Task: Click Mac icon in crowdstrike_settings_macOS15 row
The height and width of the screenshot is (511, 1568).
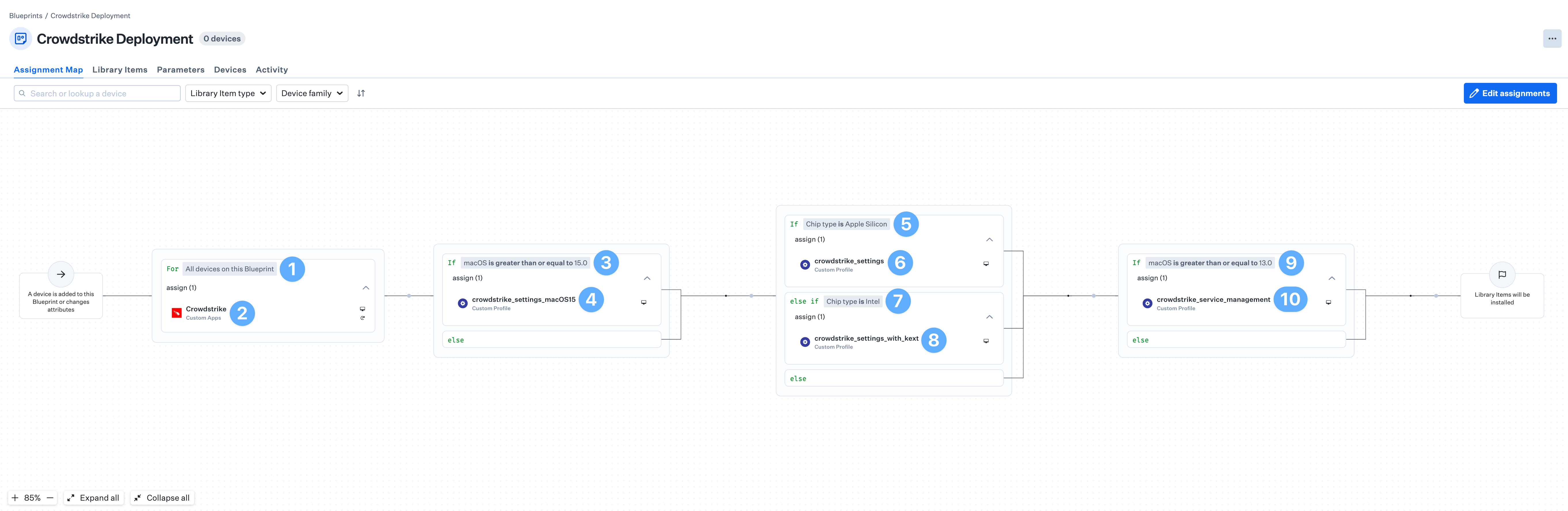Action: [x=643, y=302]
